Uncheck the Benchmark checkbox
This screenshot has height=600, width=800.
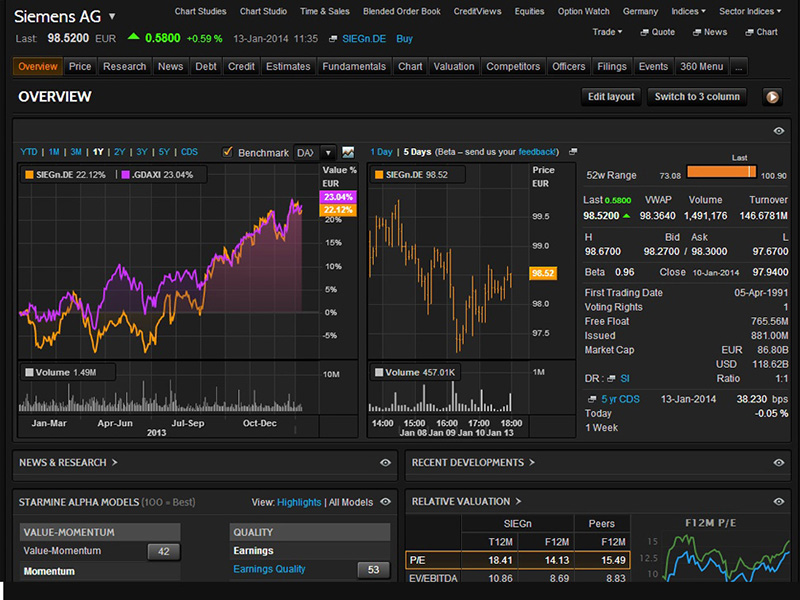click(227, 152)
